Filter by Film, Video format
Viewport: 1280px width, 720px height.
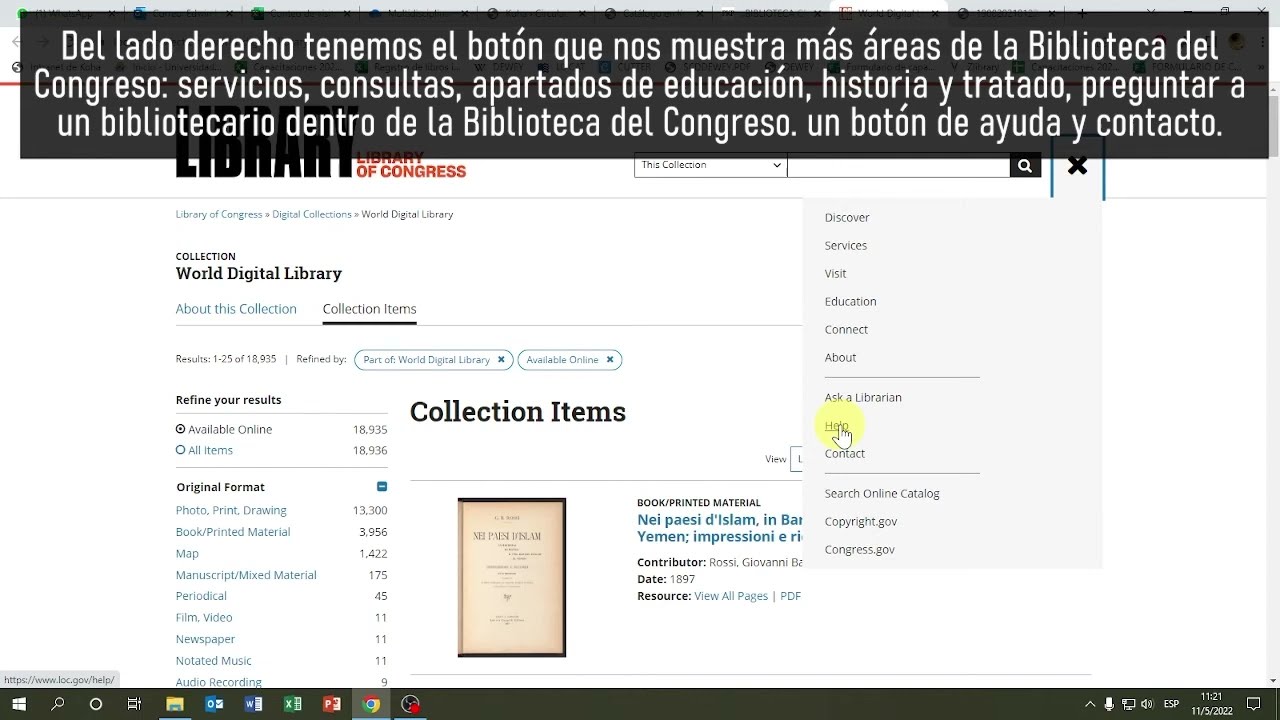click(x=204, y=617)
